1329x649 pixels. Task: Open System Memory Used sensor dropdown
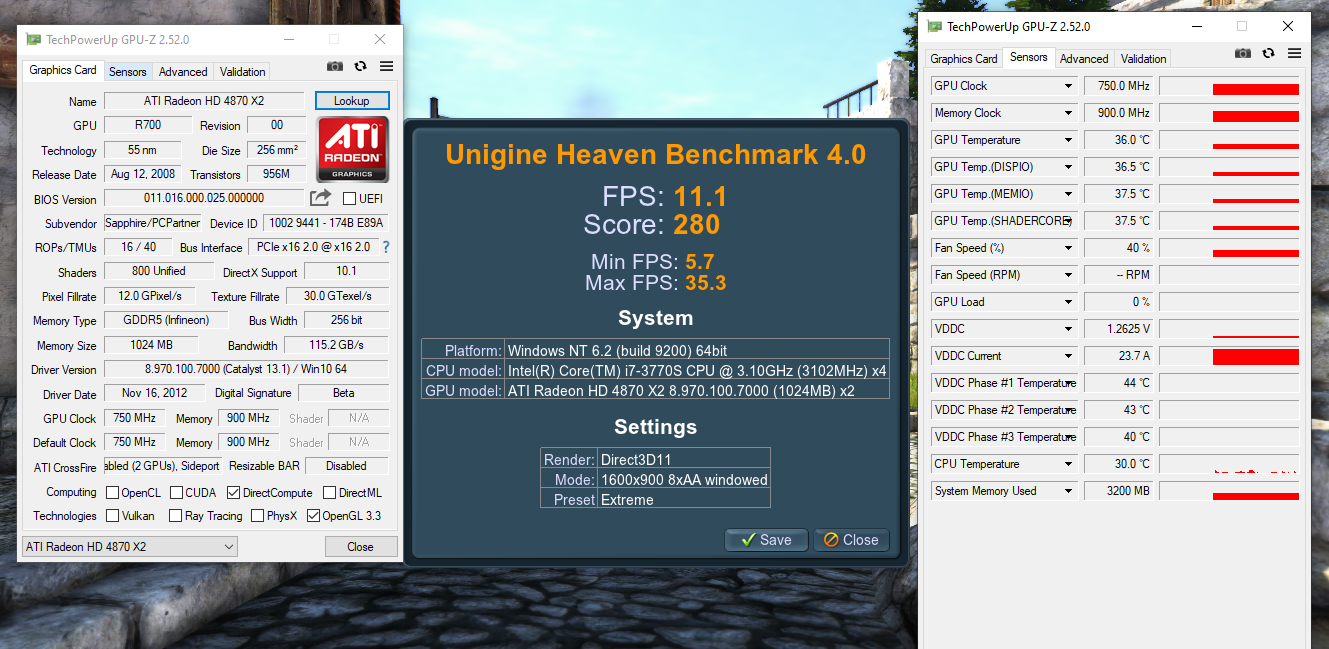1068,491
